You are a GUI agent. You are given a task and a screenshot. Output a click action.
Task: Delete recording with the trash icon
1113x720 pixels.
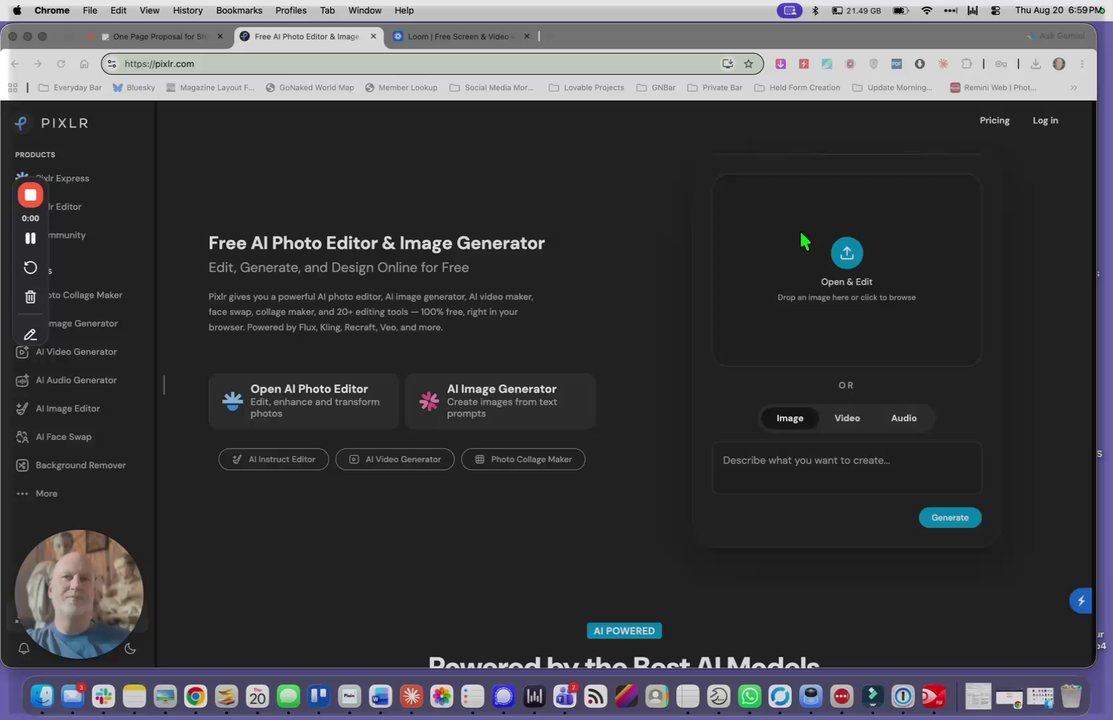pos(30,297)
